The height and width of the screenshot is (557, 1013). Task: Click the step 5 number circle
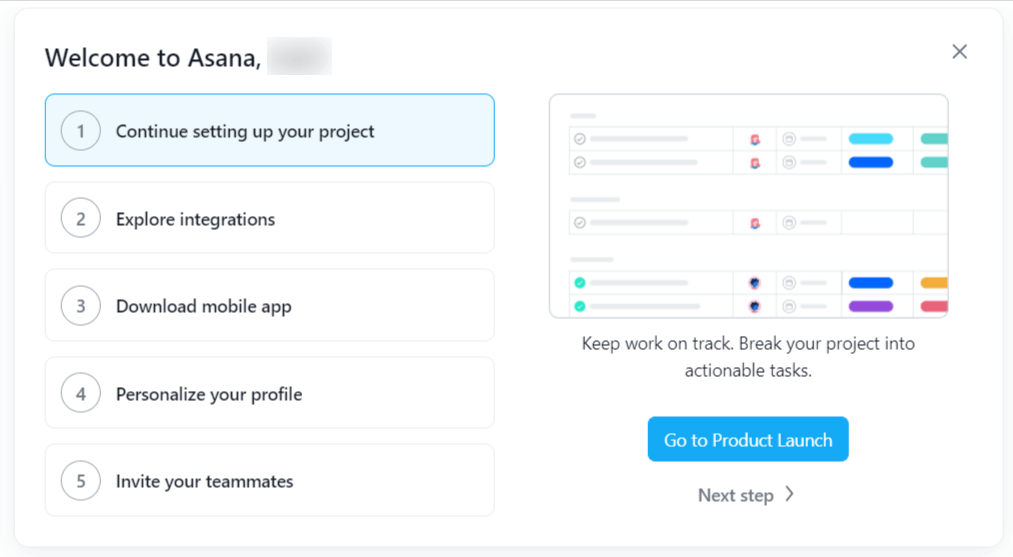(81, 481)
